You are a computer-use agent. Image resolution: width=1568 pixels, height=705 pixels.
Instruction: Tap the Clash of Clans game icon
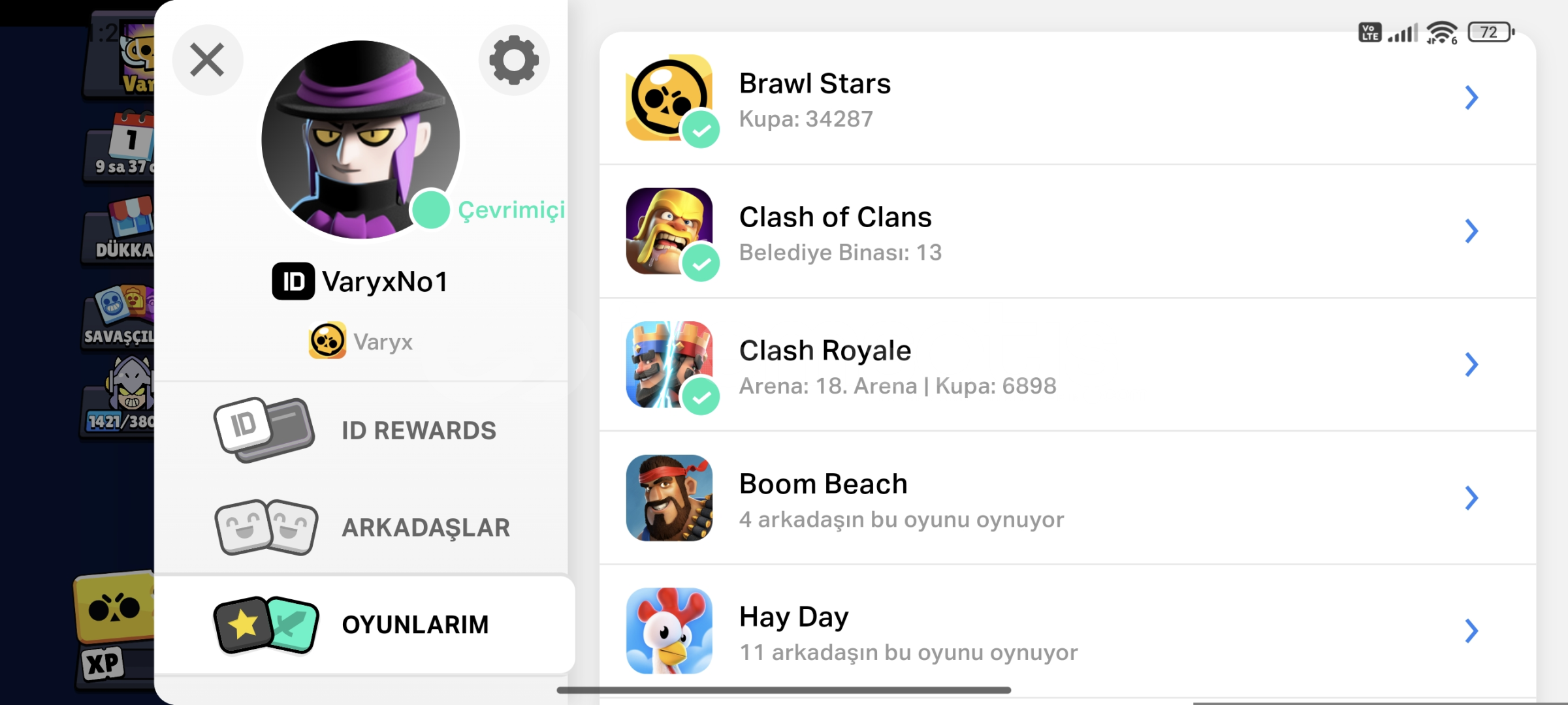pos(669,231)
